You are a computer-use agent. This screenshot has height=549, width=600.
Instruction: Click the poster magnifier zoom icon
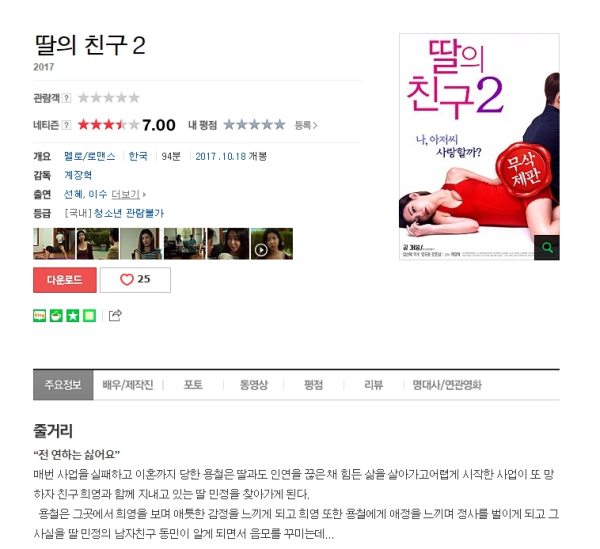(547, 247)
